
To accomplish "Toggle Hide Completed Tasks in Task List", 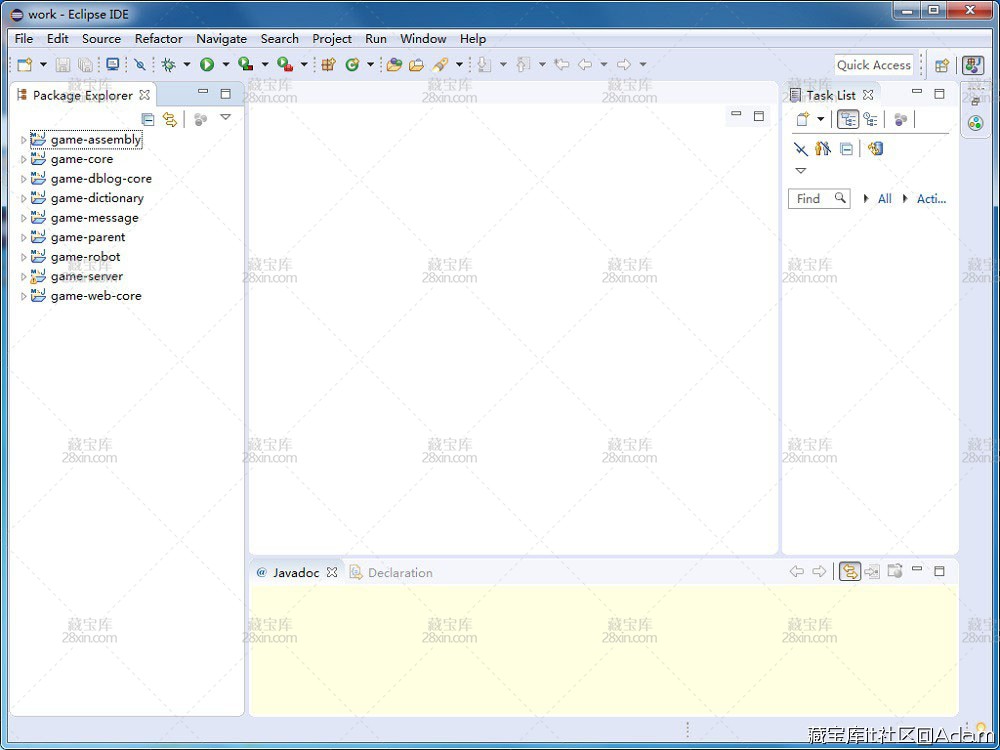I will pos(800,149).
